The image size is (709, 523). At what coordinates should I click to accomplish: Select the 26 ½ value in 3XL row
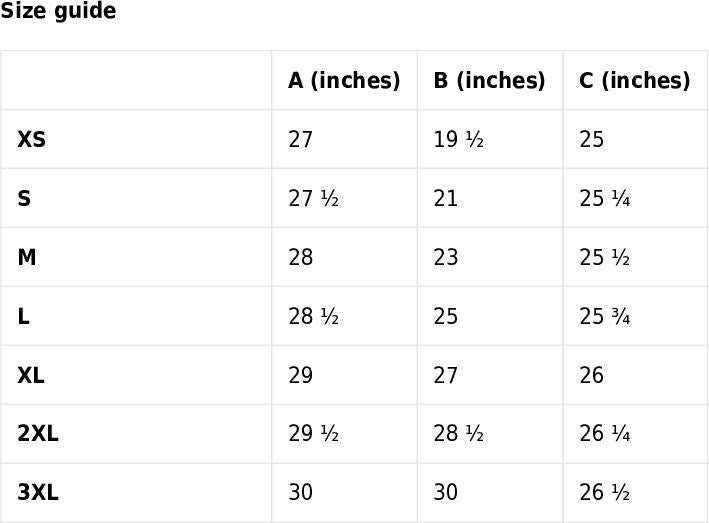(605, 492)
